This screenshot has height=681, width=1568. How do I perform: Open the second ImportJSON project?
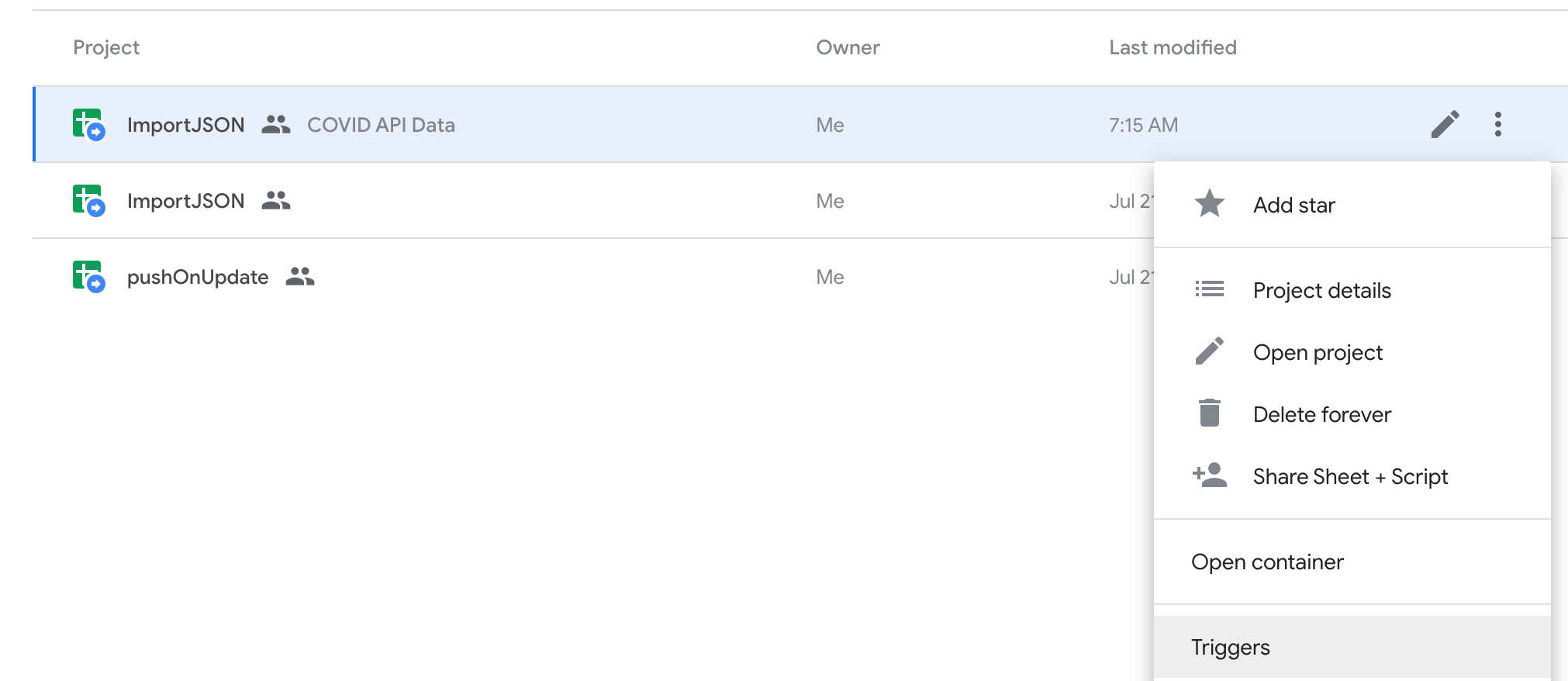click(x=185, y=201)
